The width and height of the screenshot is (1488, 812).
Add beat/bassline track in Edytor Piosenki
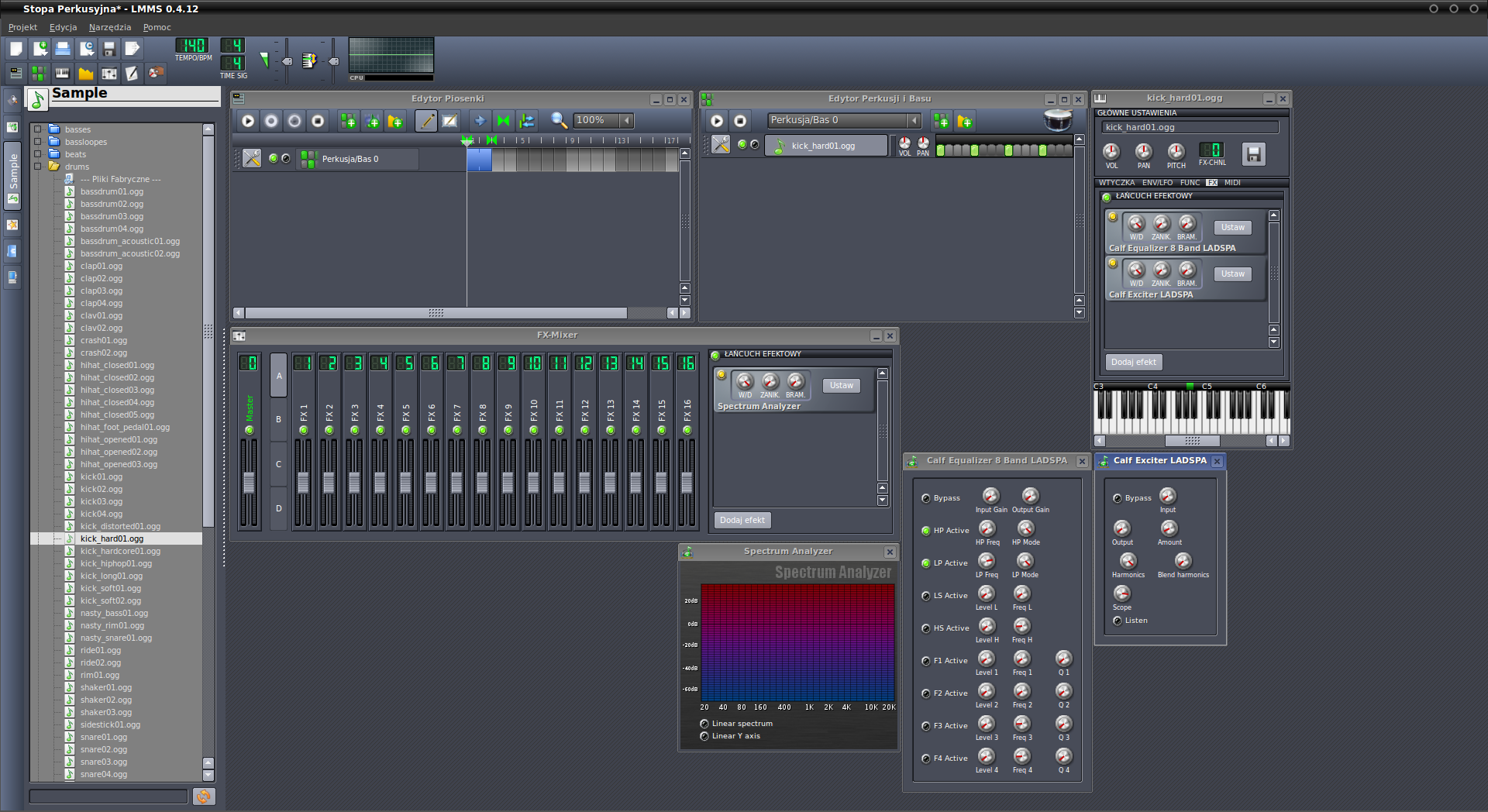tap(349, 121)
